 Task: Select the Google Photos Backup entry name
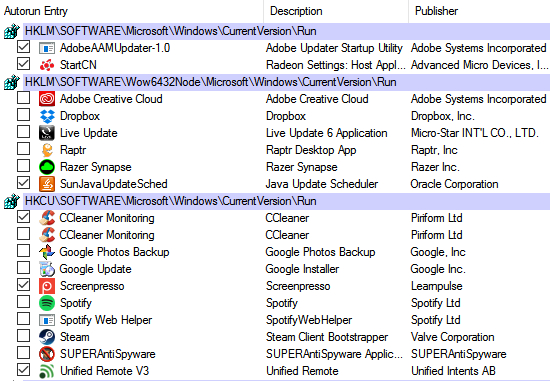tap(114, 252)
